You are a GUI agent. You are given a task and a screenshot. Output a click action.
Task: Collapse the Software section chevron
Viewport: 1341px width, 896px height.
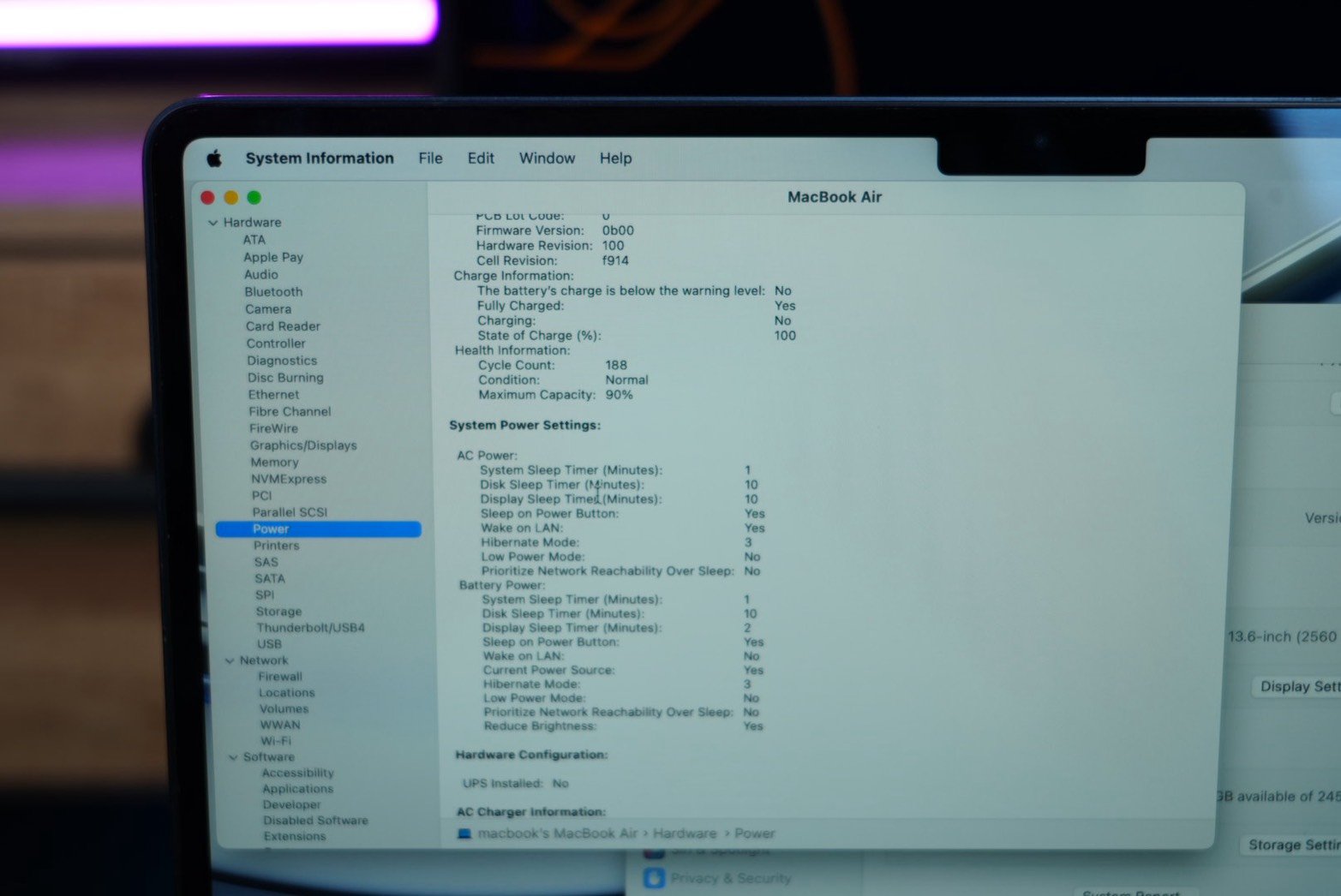233,757
